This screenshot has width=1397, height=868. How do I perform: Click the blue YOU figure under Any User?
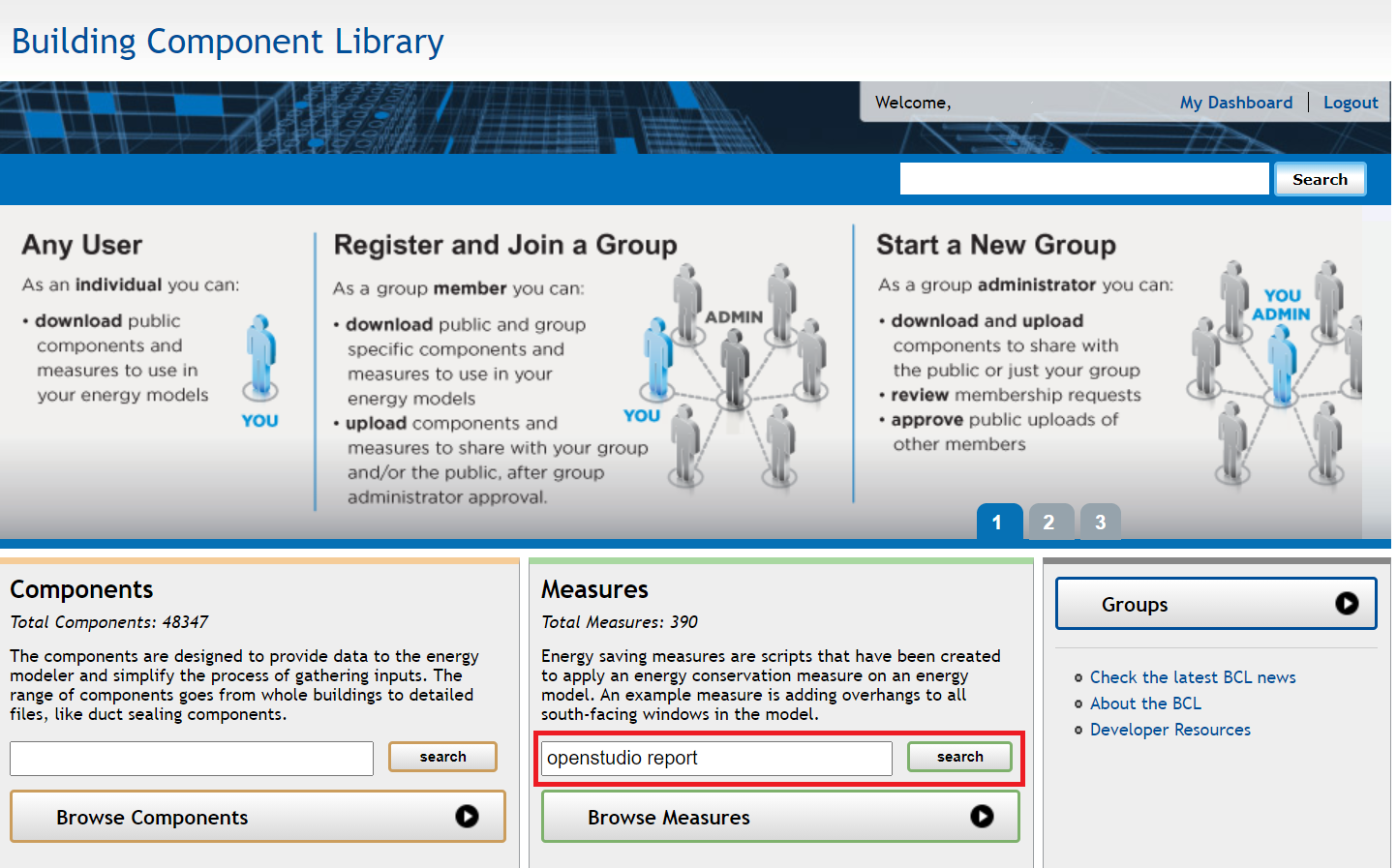[x=260, y=356]
